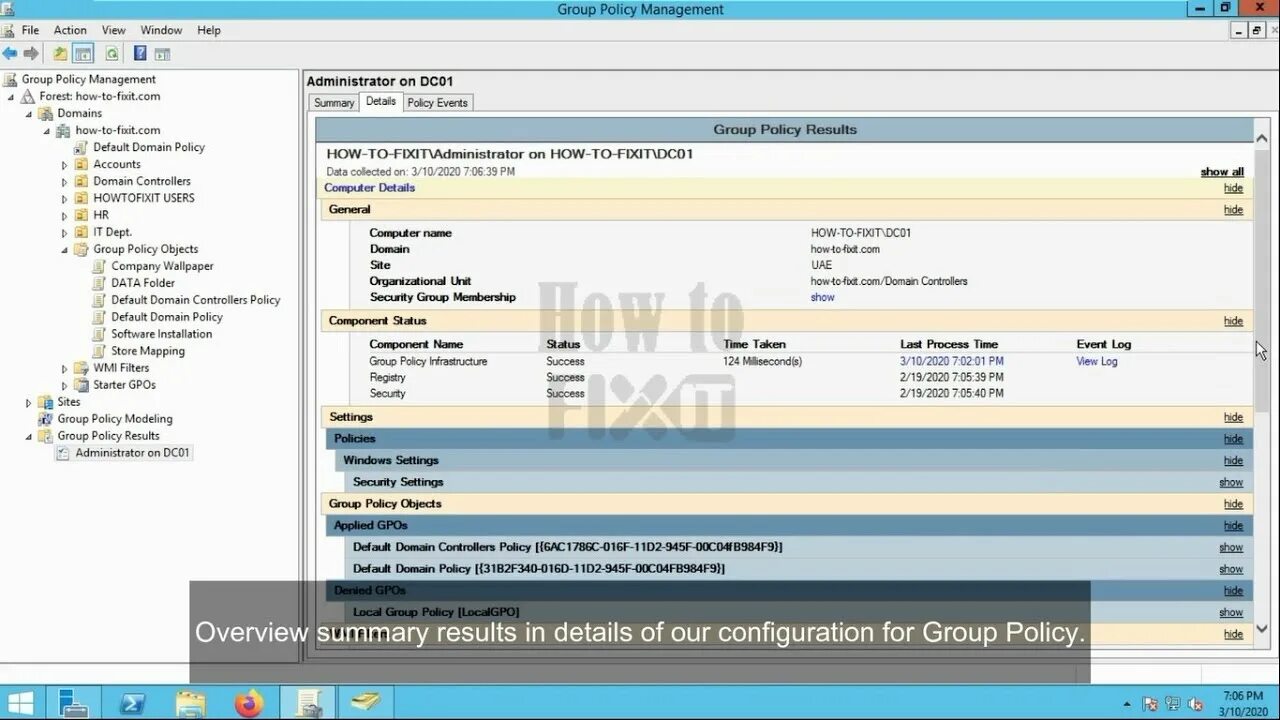Select Administrator on DC01 results node
Viewport: 1280px width, 720px height.
click(132, 453)
